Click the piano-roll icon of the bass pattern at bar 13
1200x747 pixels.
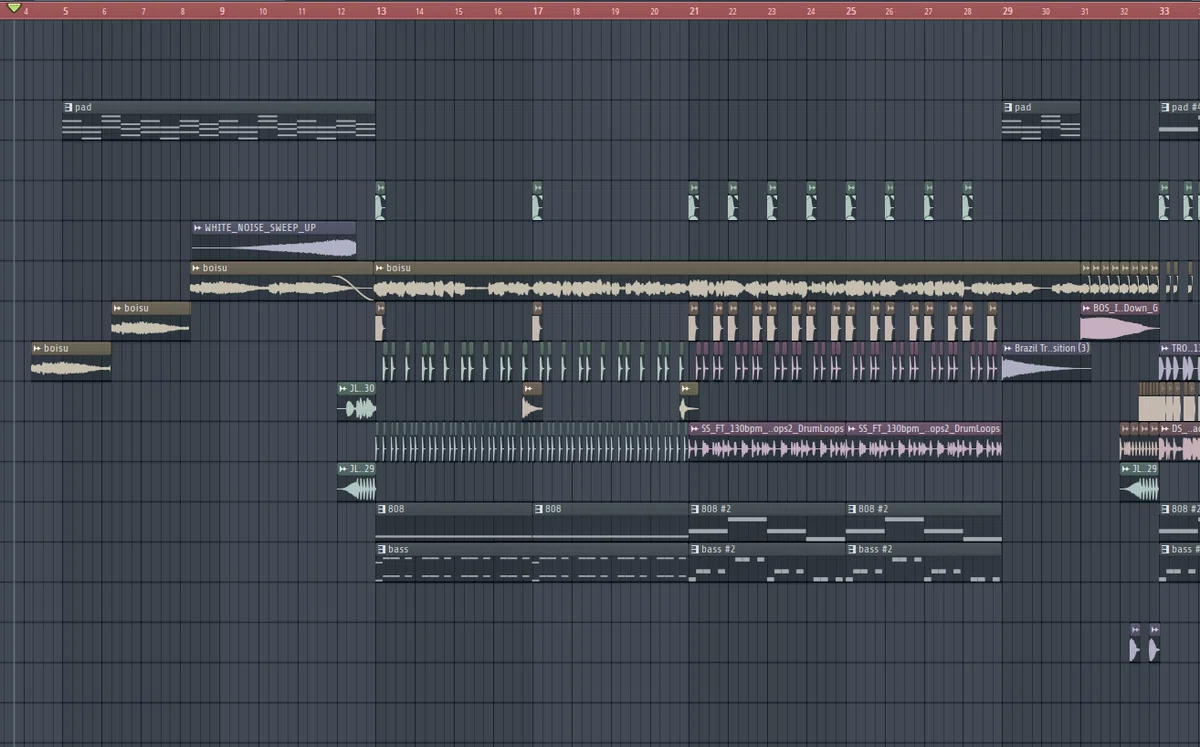coord(381,549)
